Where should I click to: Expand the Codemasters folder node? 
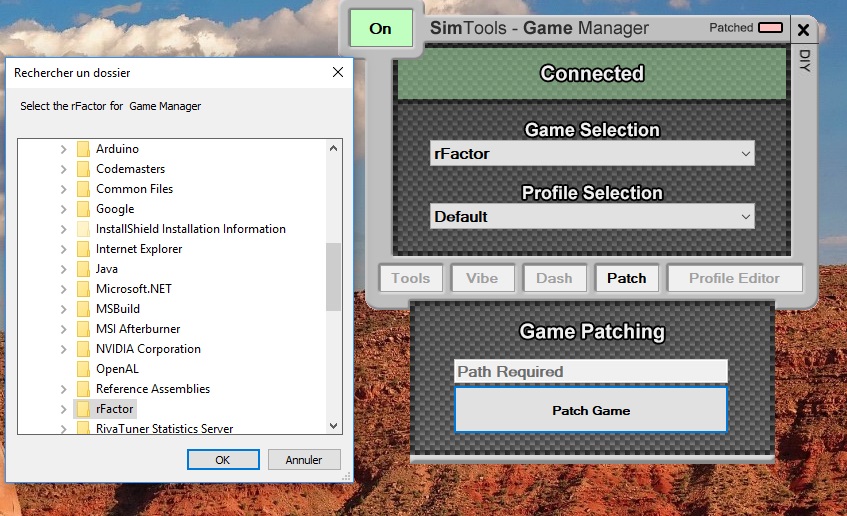pyautogui.click(x=64, y=169)
